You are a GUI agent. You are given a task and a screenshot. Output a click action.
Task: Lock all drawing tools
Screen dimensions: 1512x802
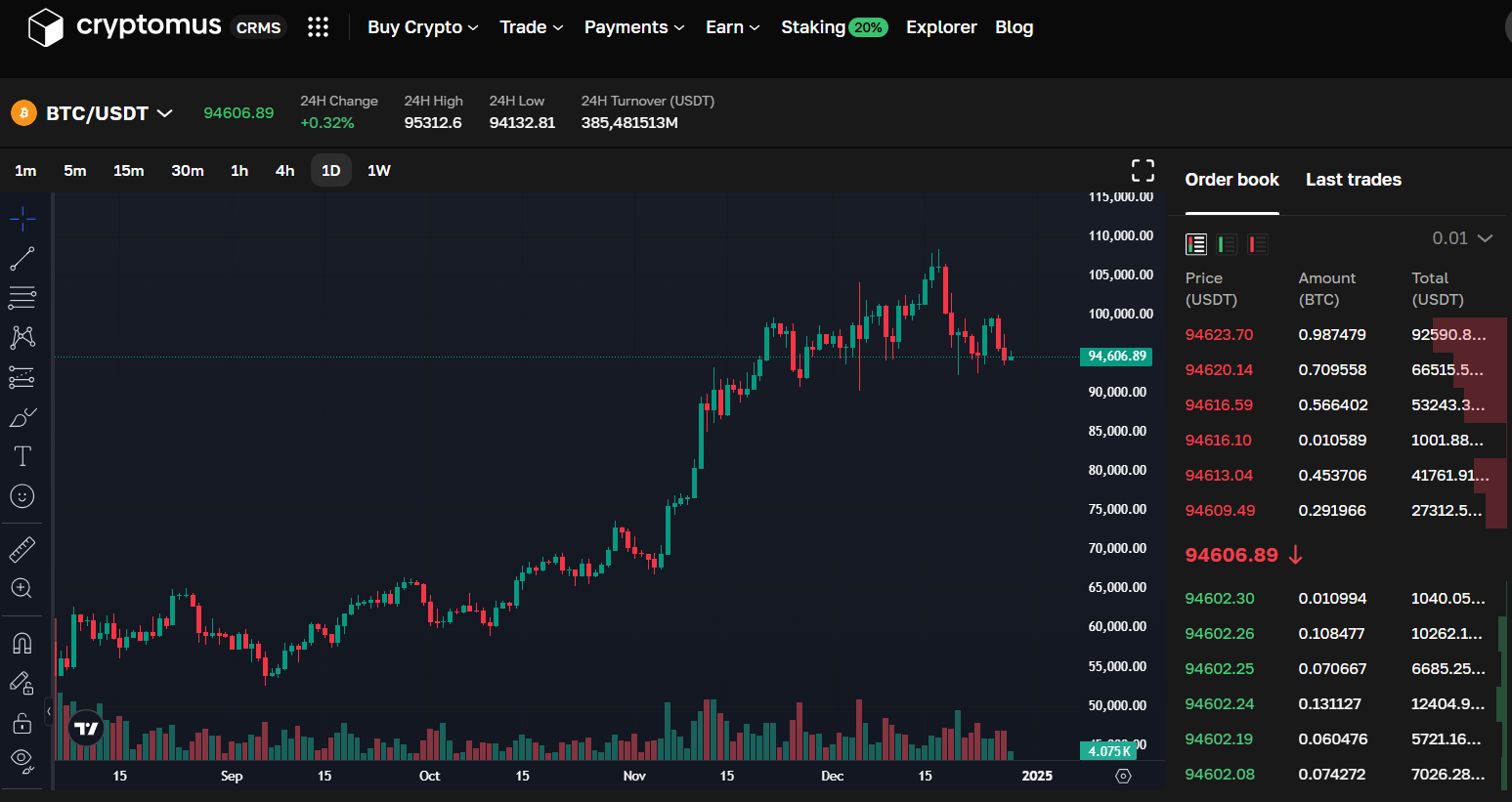[x=22, y=723]
